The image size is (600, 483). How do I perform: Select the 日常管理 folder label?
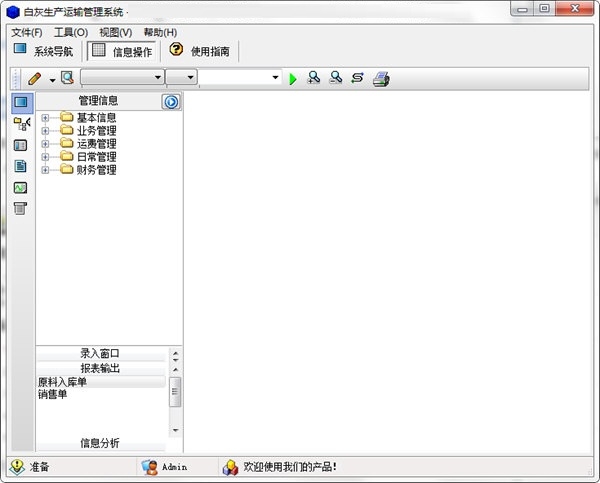click(x=96, y=157)
